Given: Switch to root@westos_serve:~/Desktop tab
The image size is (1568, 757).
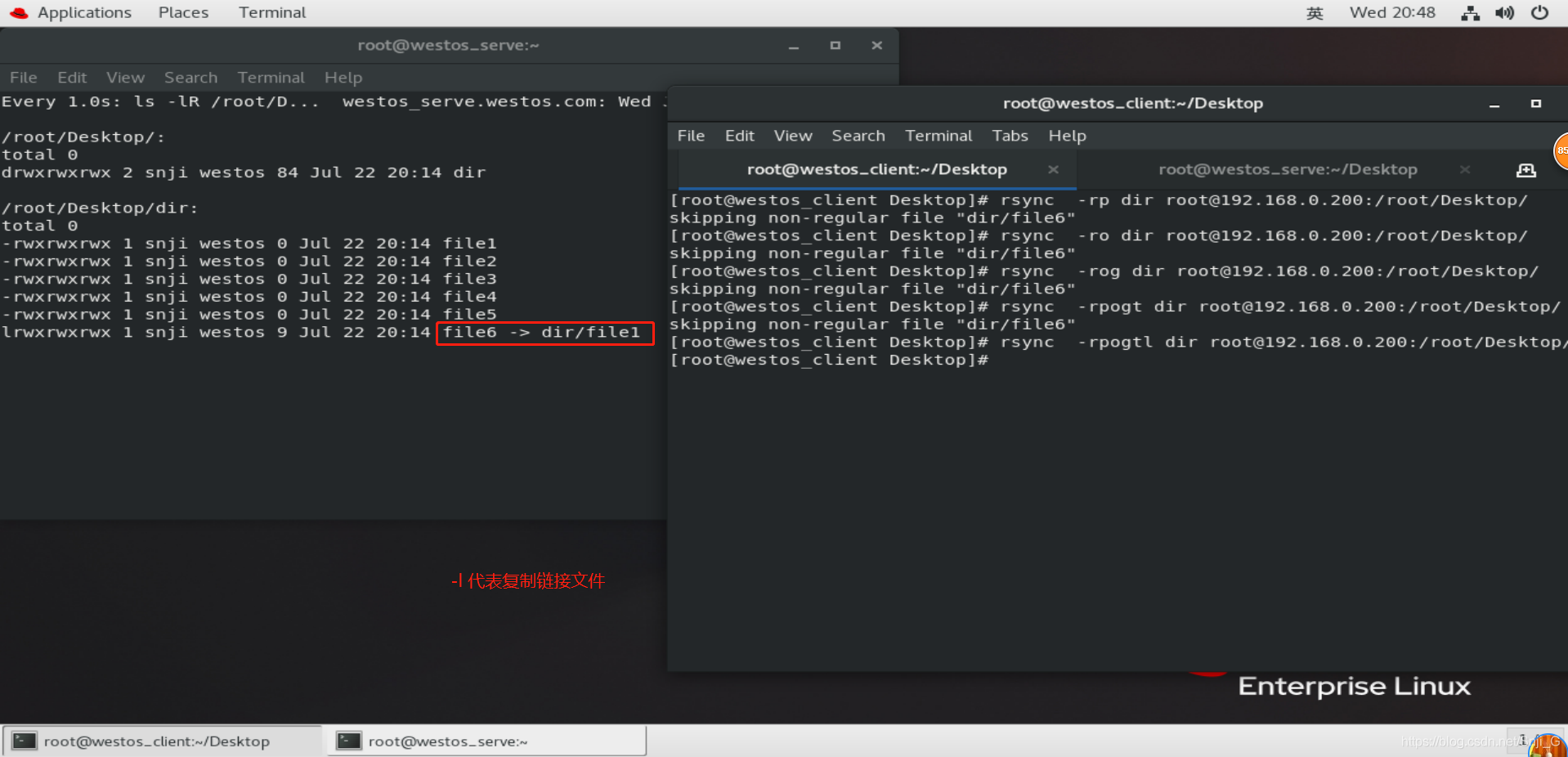Looking at the screenshot, I should 1288,169.
